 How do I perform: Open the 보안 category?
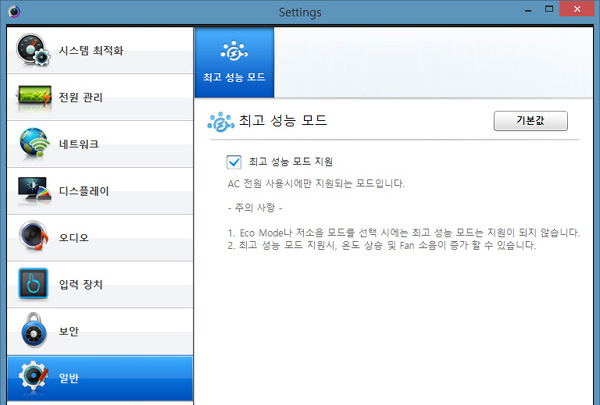100,331
